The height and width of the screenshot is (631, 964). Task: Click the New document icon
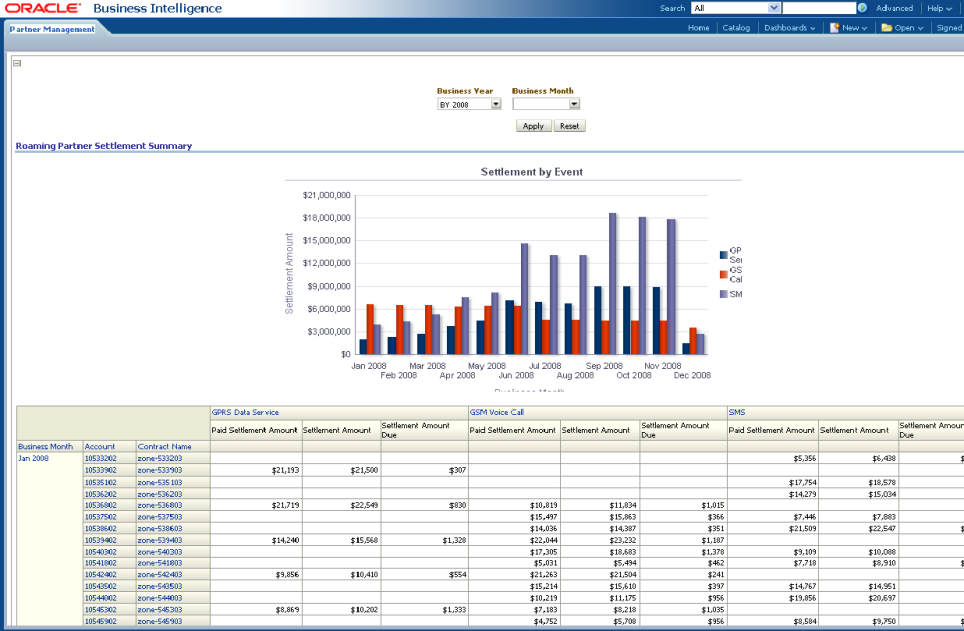[x=834, y=28]
